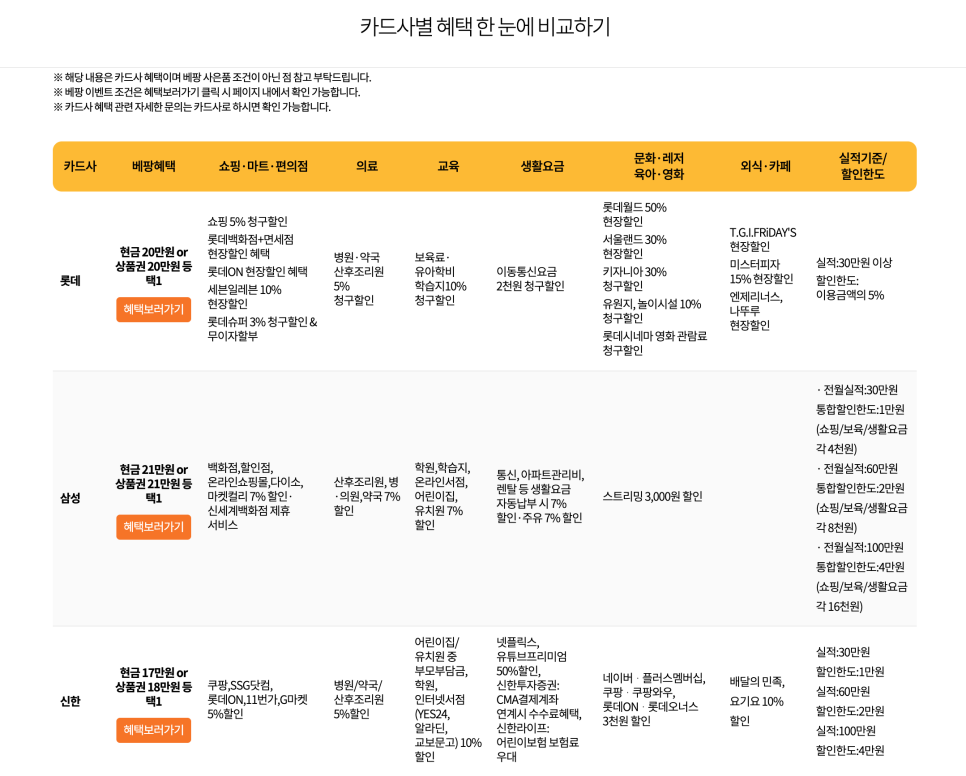Click second notice about 베팡 이벤트 조건

point(207,92)
